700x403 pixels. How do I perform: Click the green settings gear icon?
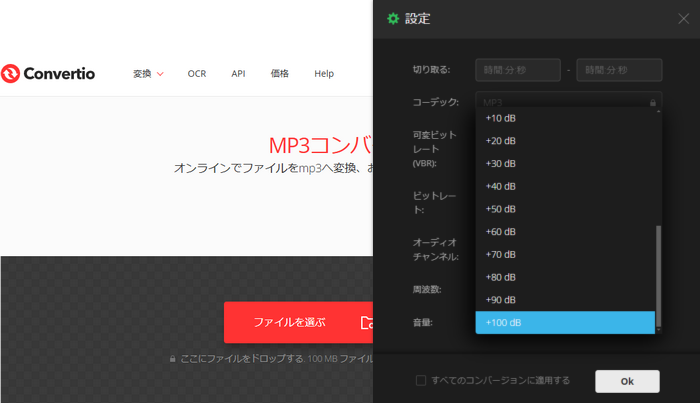pos(393,18)
